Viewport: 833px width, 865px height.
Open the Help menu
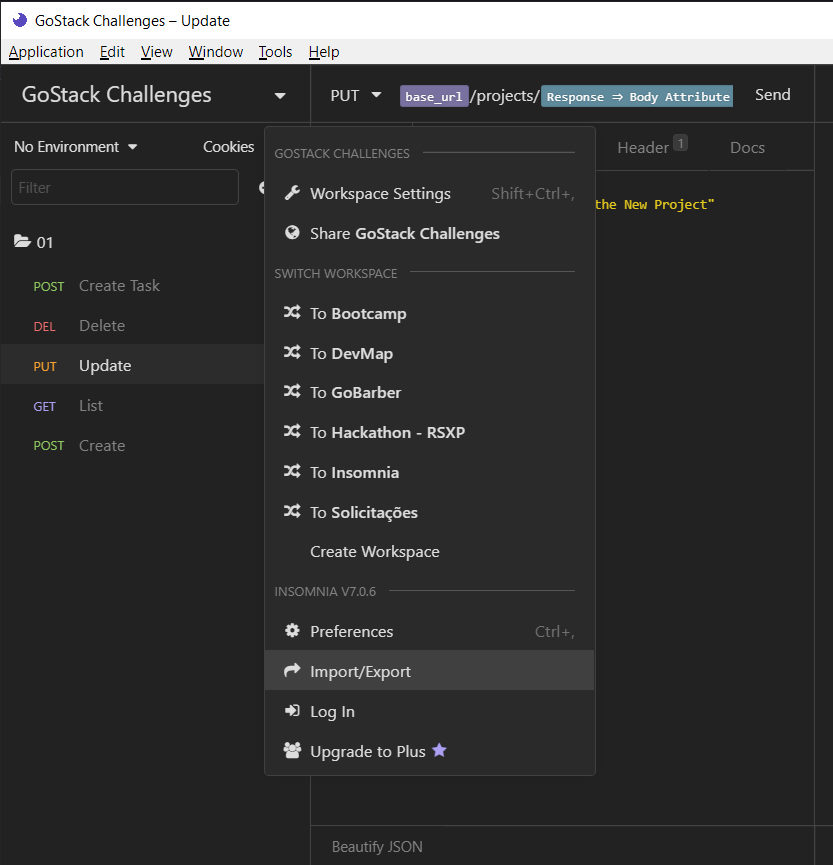point(324,52)
